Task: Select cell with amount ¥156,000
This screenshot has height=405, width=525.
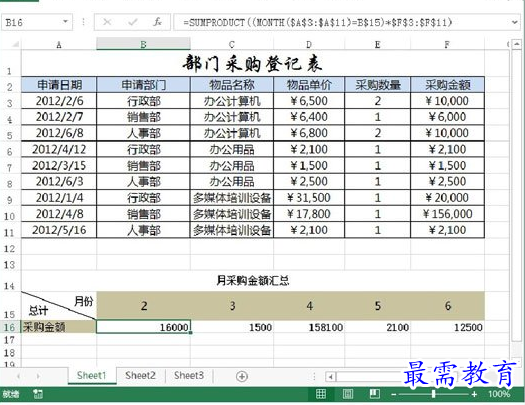Action: (x=447, y=214)
